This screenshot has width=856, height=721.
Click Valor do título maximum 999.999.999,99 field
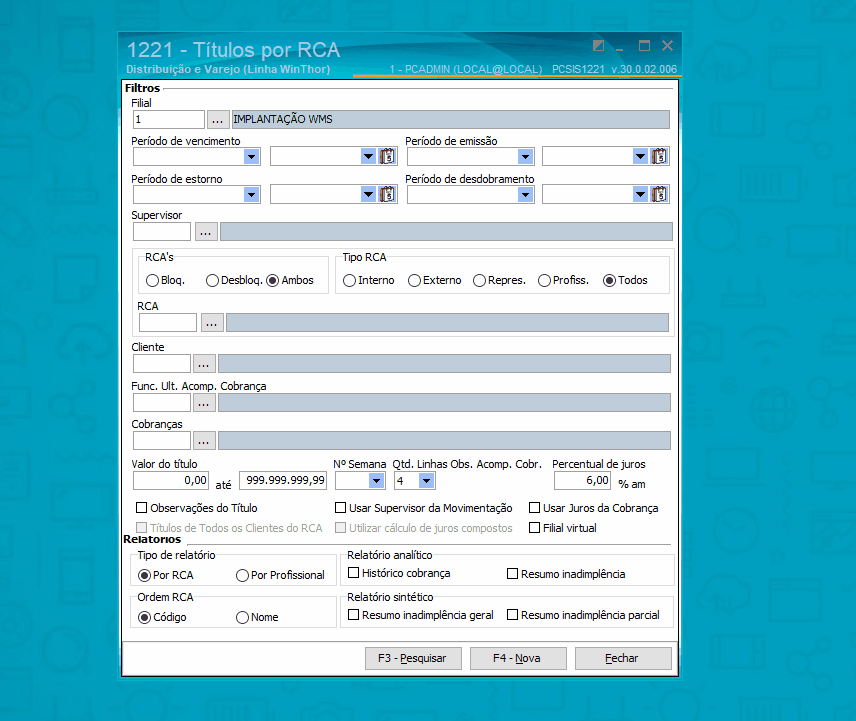(x=283, y=480)
